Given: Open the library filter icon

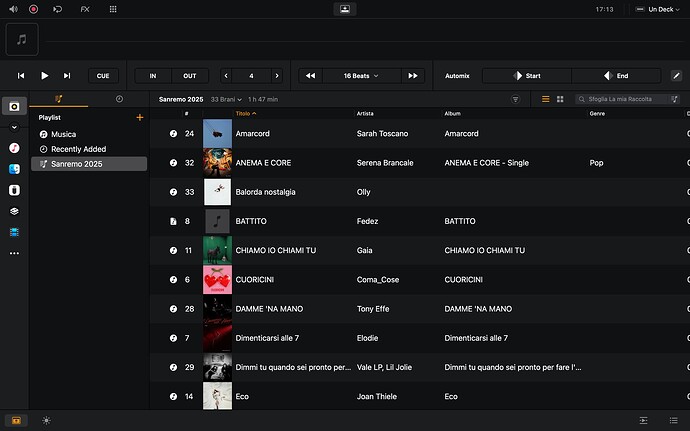Looking at the screenshot, I should [x=516, y=99].
